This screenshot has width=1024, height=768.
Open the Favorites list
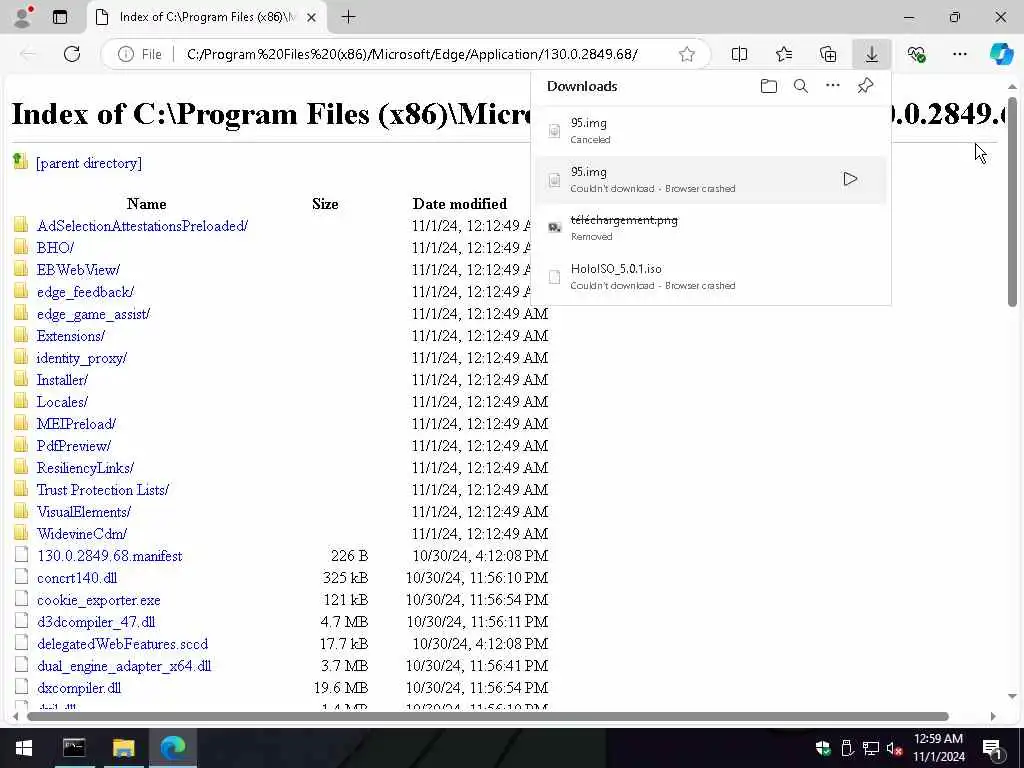(x=784, y=54)
